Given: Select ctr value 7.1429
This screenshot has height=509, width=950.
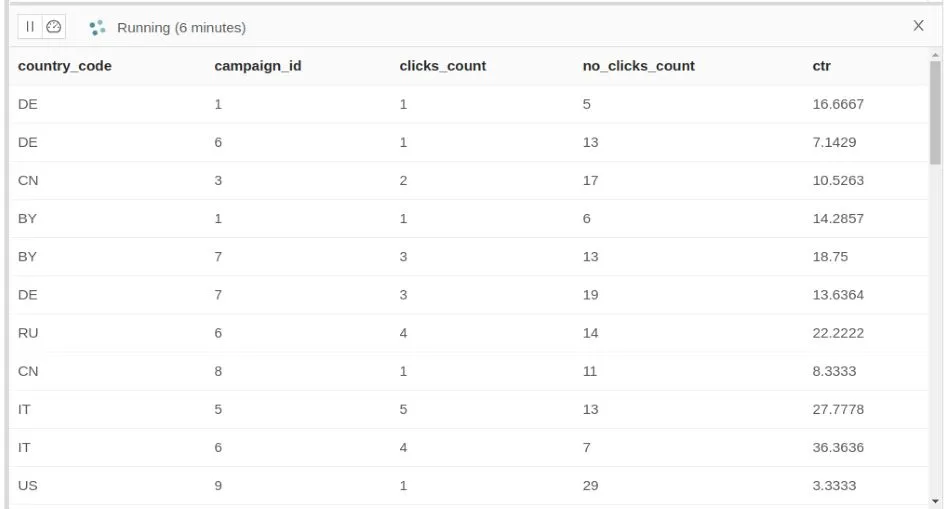Looking at the screenshot, I should pyautogui.click(x=834, y=142).
